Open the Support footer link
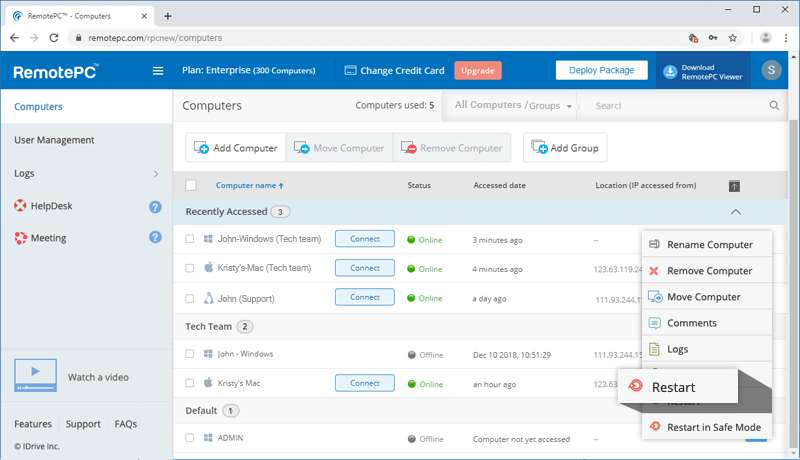The image size is (800, 460). coord(83,424)
